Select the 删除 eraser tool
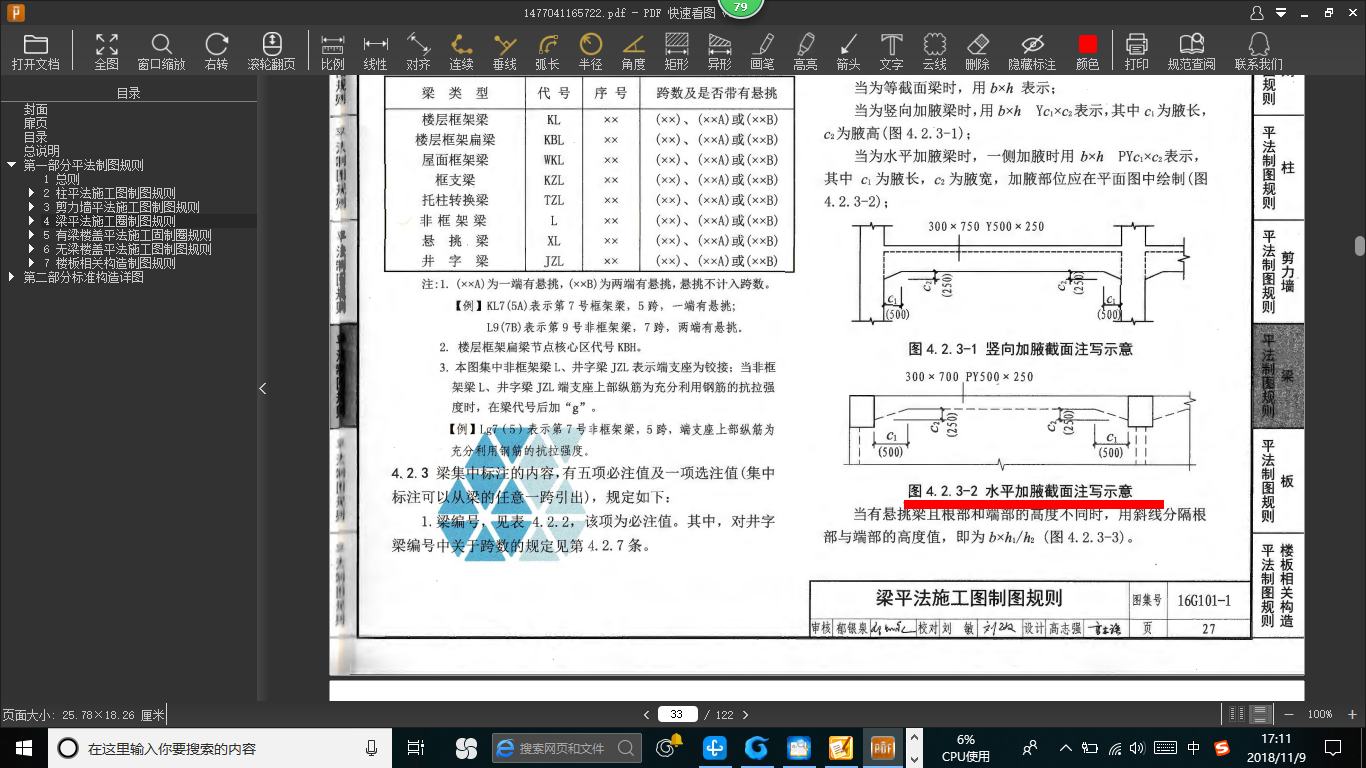The height and width of the screenshot is (768, 1366). (978, 51)
